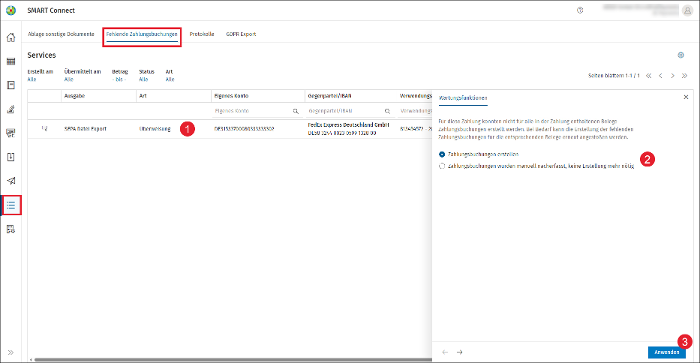This screenshot has width=700, height=363.
Task: Jump to first page of results
Action: click(649, 76)
